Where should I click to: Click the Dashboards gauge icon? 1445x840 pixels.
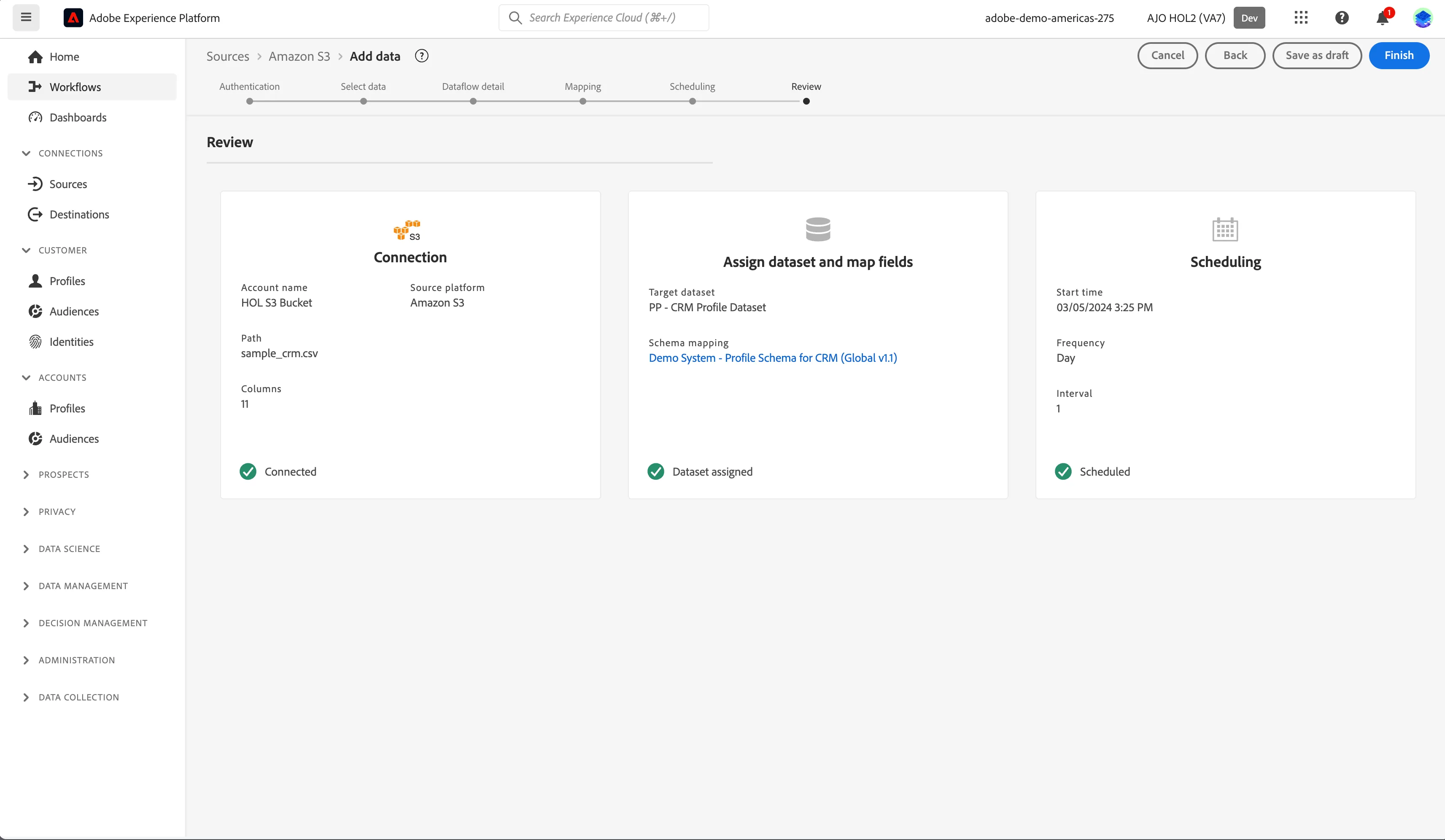[35, 117]
